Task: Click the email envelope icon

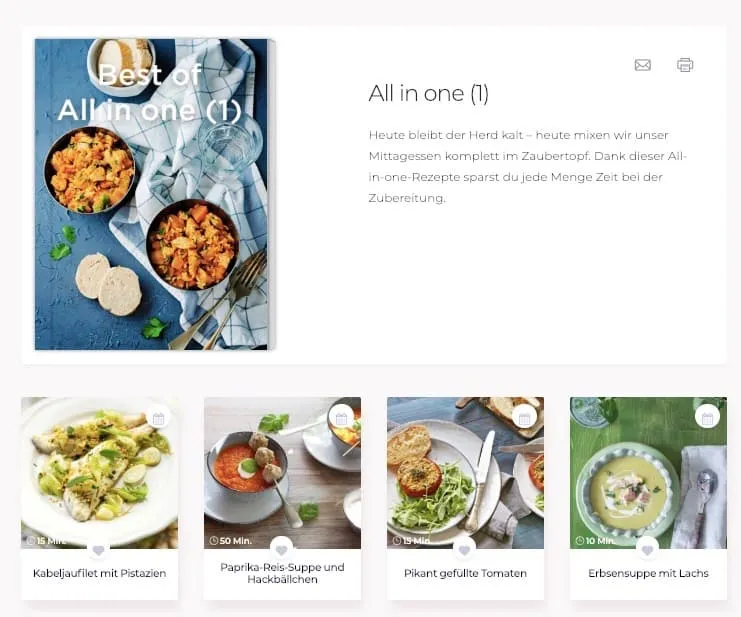Action: (x=643, y=65)
